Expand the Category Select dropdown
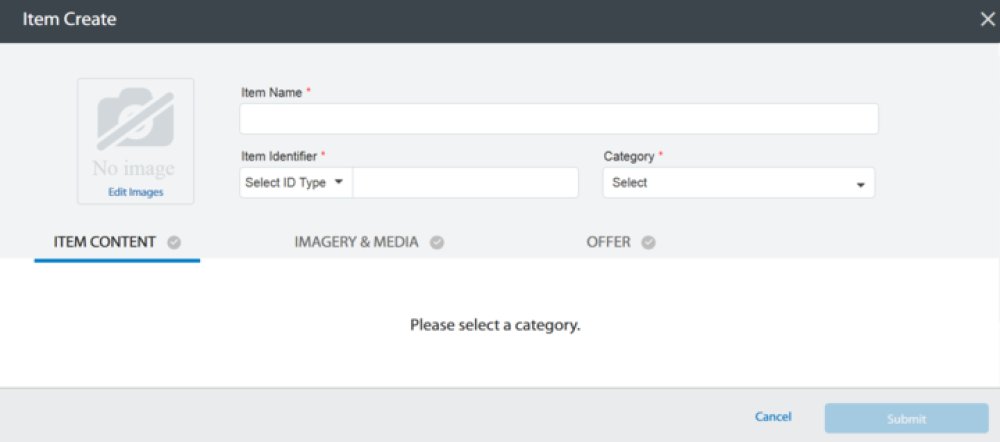 pos(739,183)
